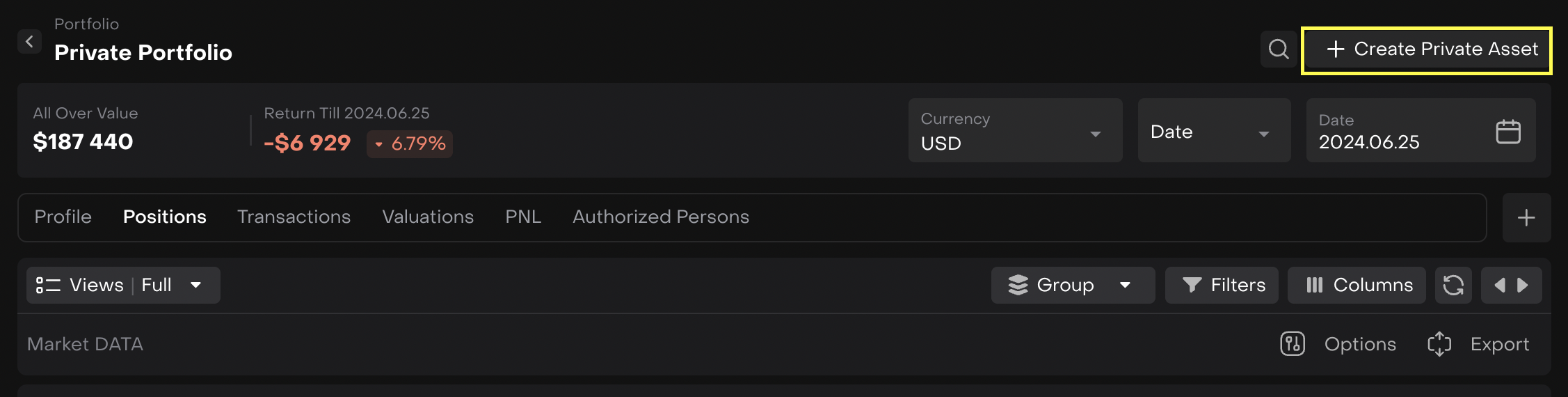Expand the Group dropdown
Viewport: 1568px width, 397px height.
coord(1072,285)
